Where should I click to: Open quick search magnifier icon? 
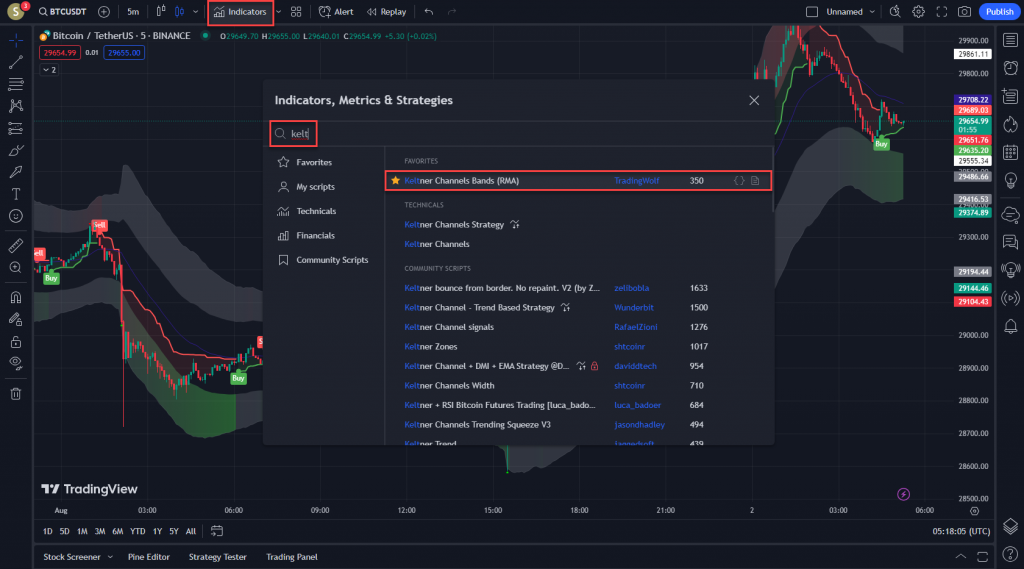pos(895,12)
